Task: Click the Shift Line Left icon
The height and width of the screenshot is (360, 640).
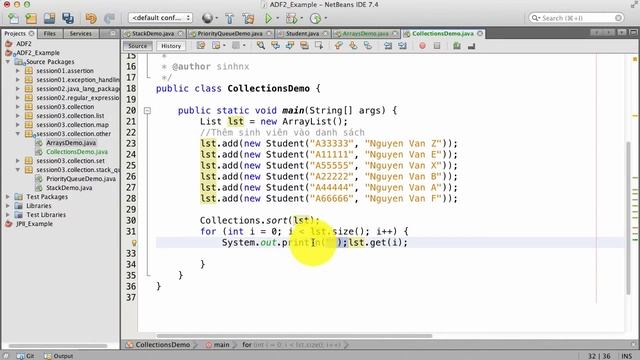Action: click(x=388, y=46)
